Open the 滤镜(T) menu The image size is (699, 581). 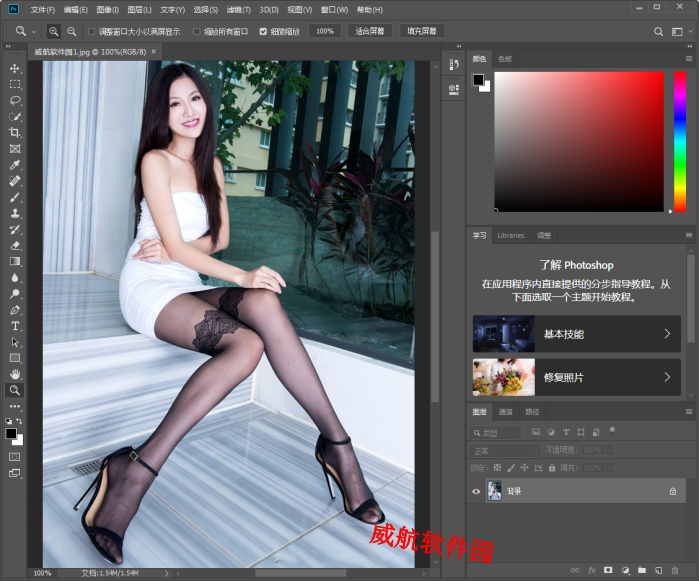click(x=238, y=9)
